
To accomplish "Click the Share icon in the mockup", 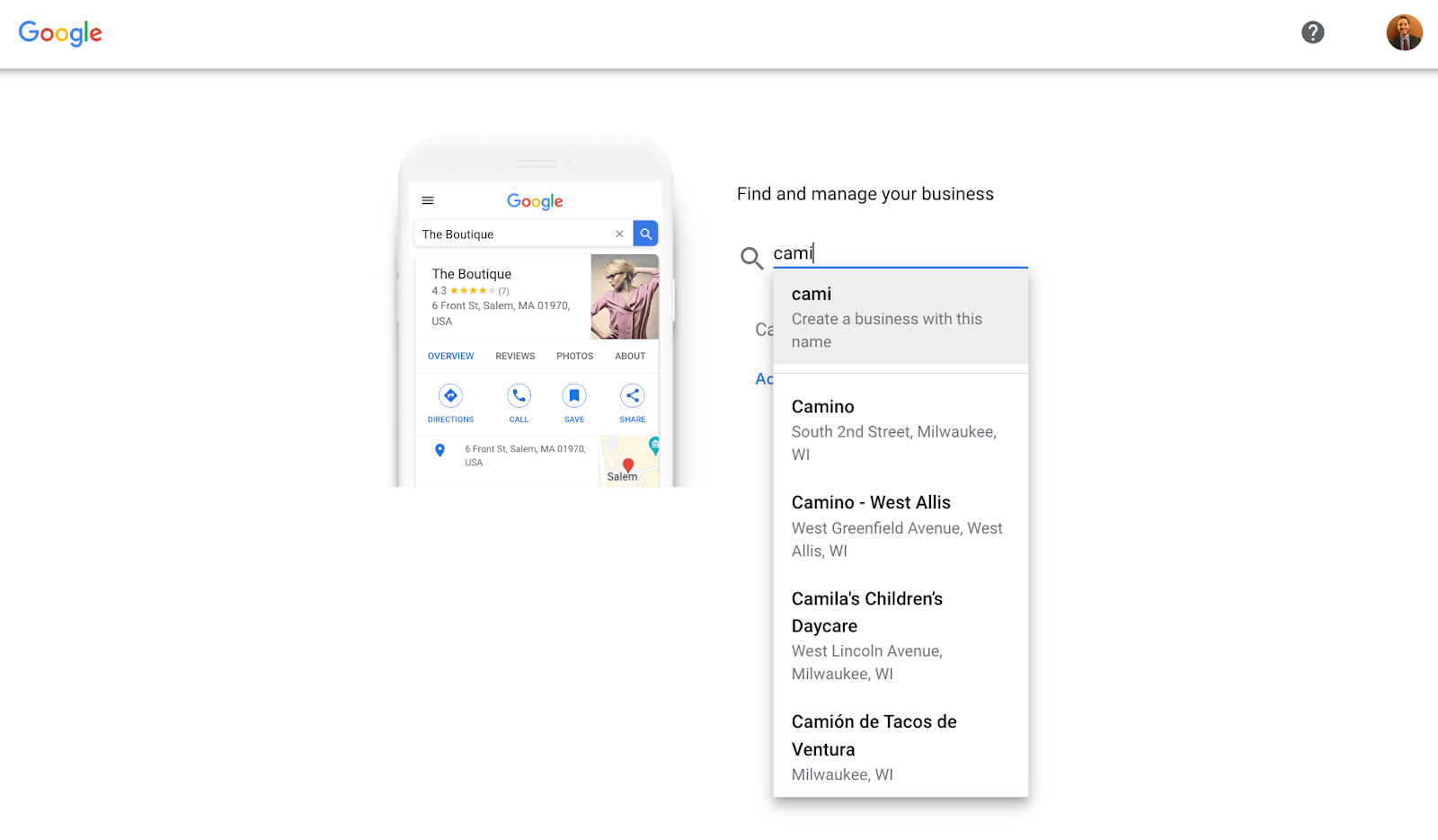I will click(x=633, y=395).
